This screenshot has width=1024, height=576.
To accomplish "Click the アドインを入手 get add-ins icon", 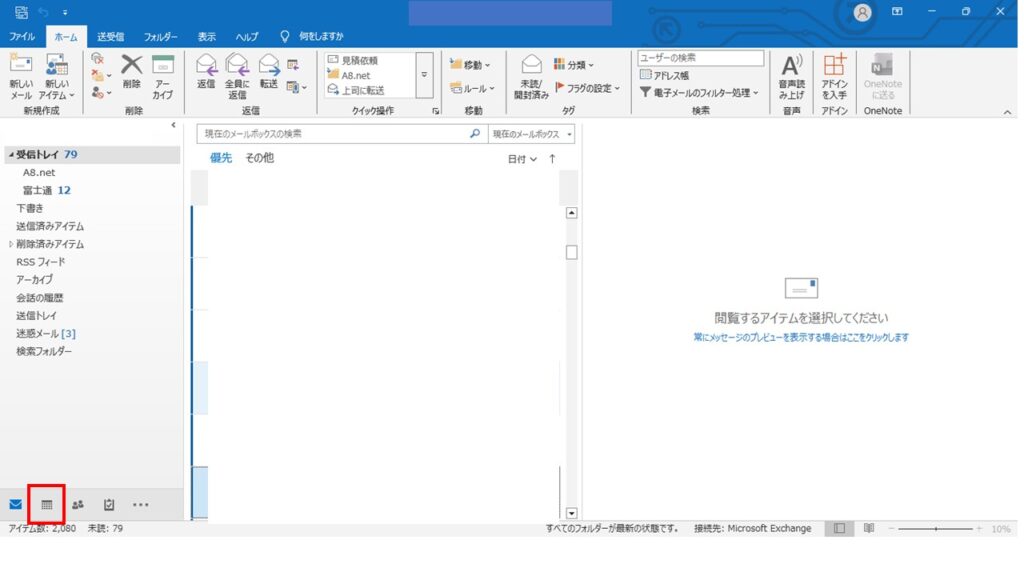I will [834, 76].
